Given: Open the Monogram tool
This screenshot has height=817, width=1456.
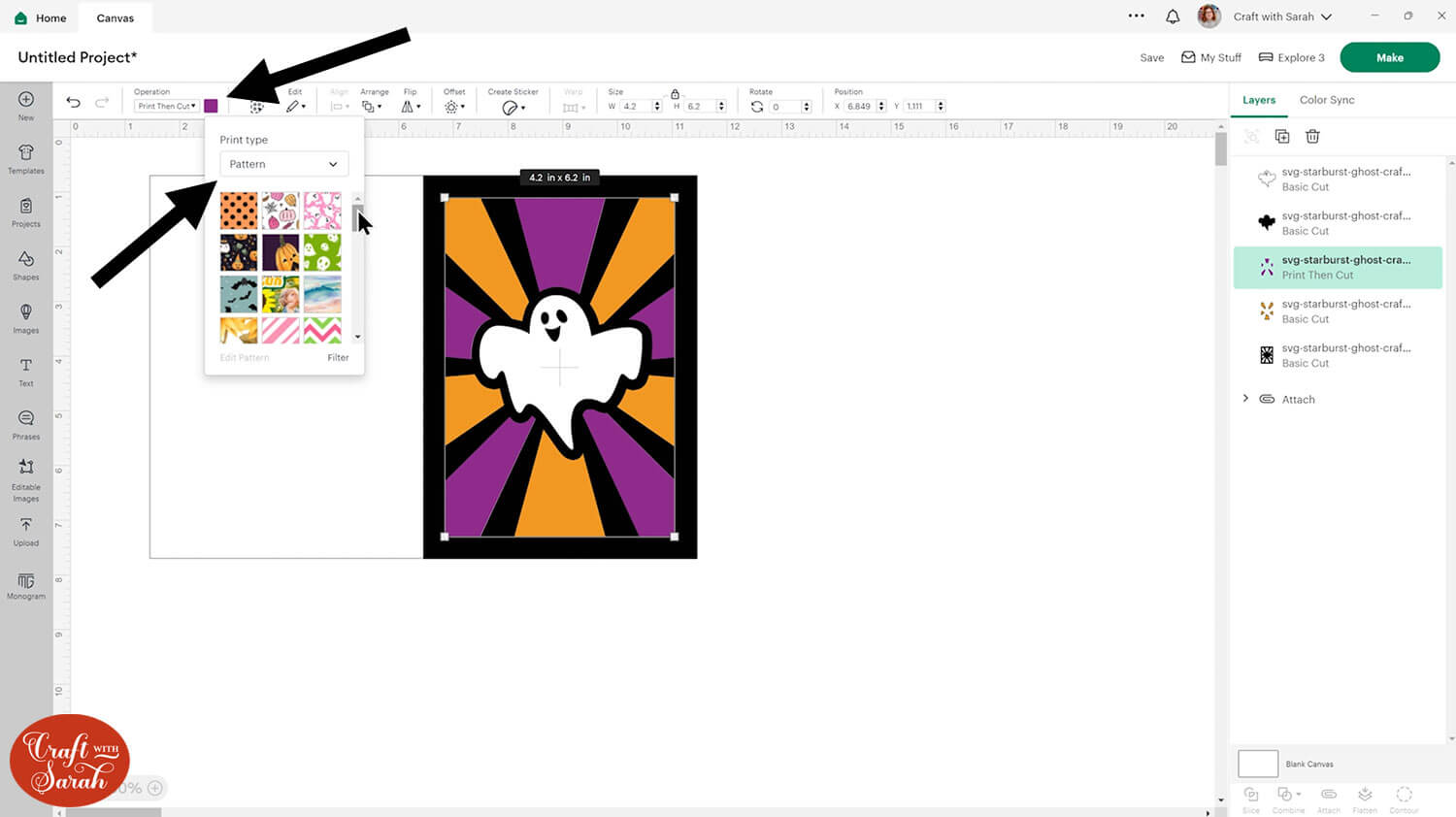Looking at the screenshot, I should coord(26,585).
